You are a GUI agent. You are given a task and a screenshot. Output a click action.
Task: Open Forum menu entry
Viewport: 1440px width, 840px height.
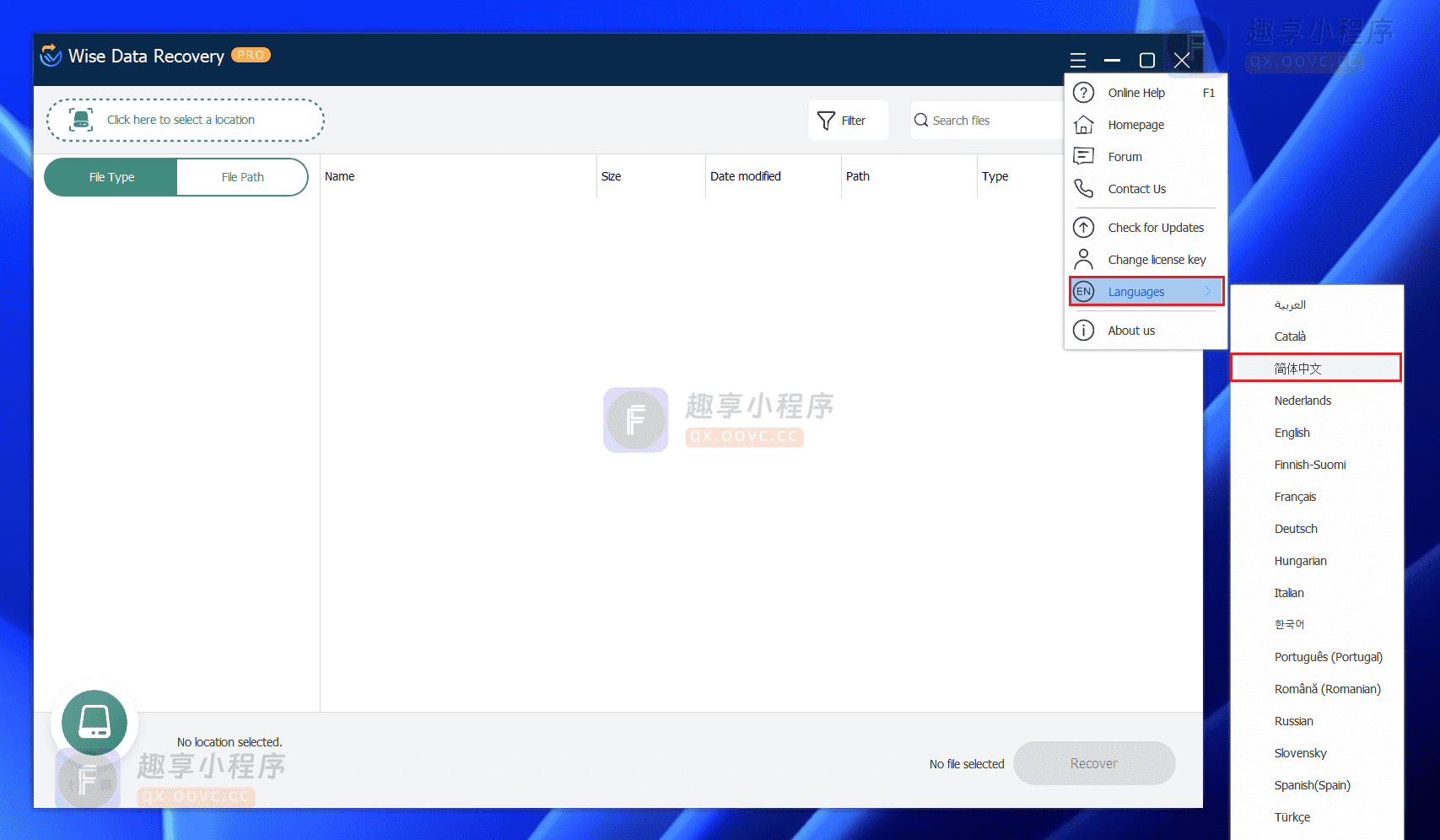[1146, 157]
